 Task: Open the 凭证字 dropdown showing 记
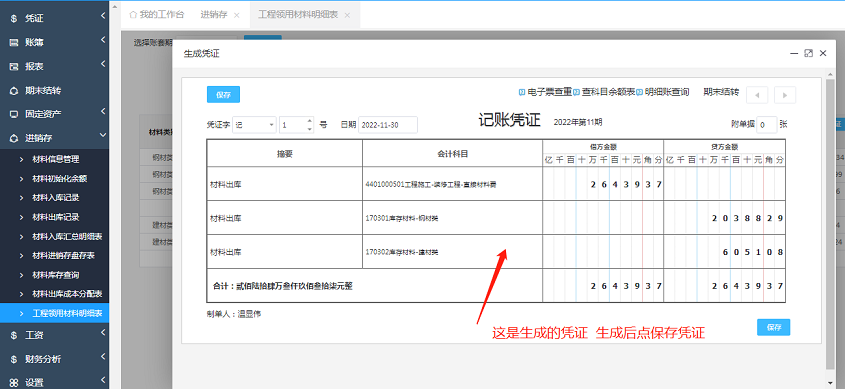coord(254,125)
